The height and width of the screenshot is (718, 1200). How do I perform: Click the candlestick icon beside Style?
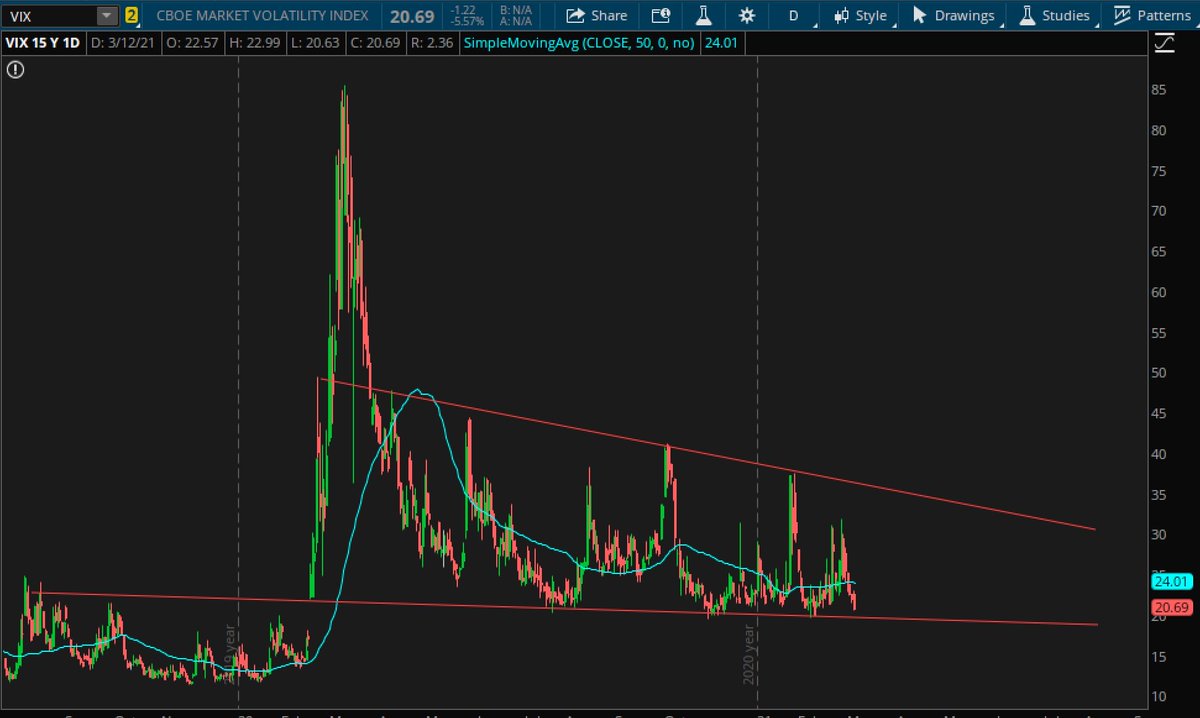840,16
